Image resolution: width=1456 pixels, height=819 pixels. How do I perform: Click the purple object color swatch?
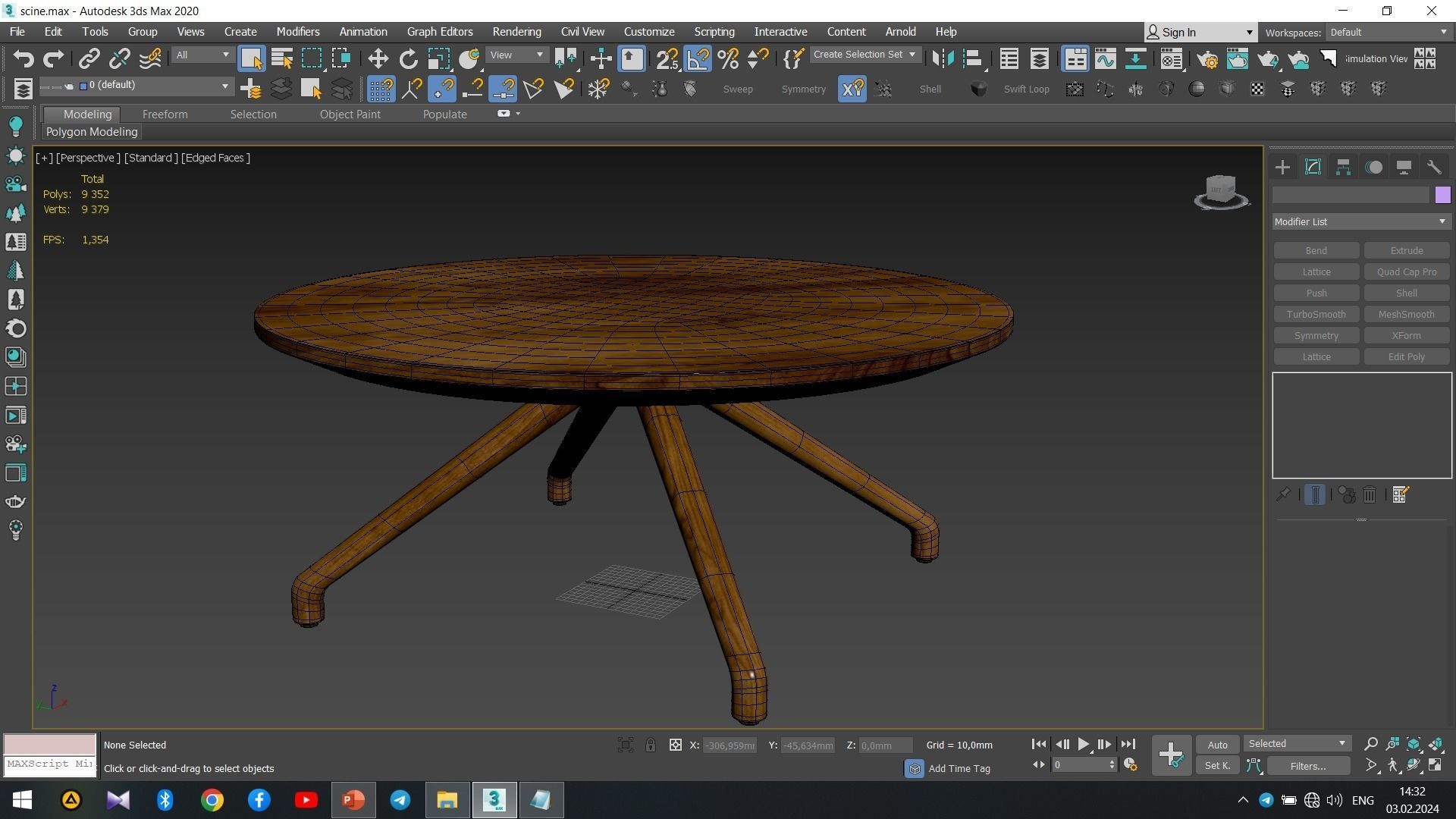[1442, 196]
